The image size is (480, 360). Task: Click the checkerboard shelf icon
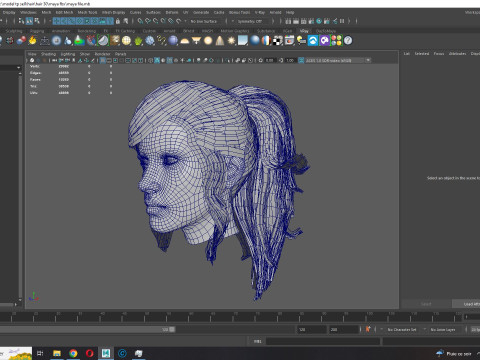(277, 41)
